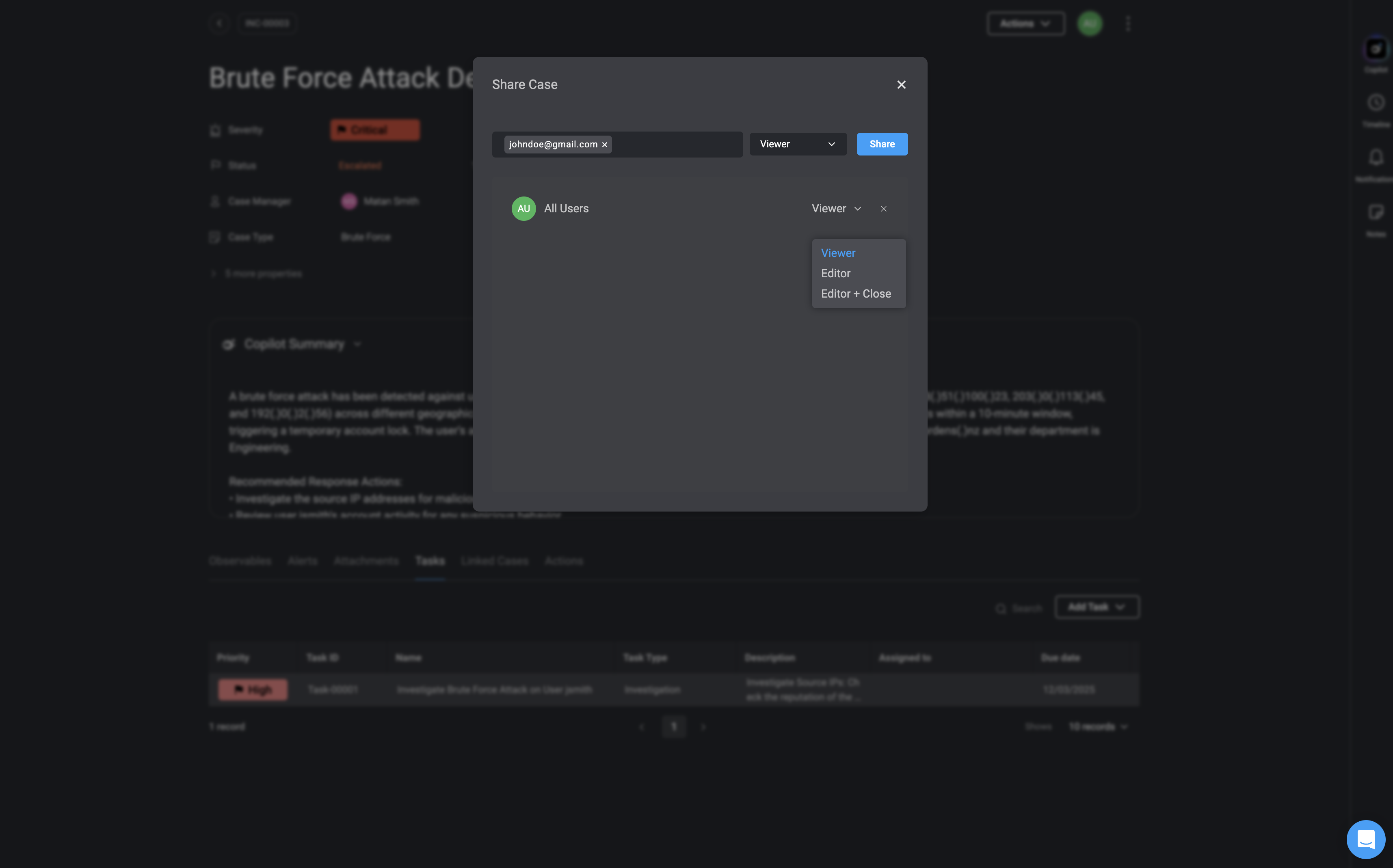Choose Editor + Close permission option
1393x868 pixels.
[x=856, y=294]
